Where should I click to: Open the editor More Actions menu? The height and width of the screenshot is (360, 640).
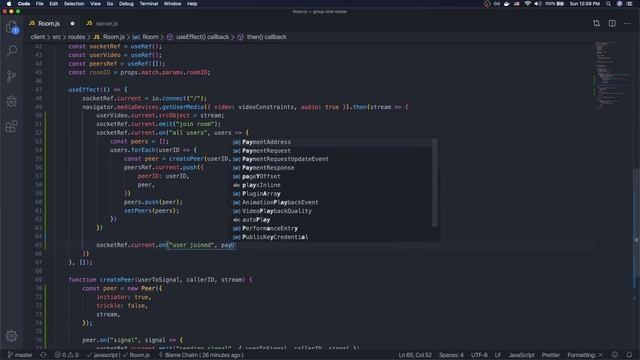pyautogui.click(x=627, y=23)
